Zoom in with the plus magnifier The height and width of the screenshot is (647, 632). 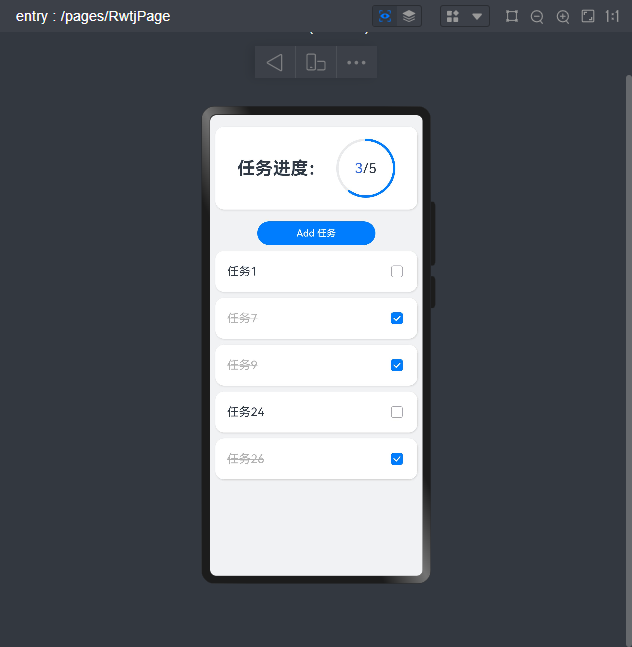(563, 17)
